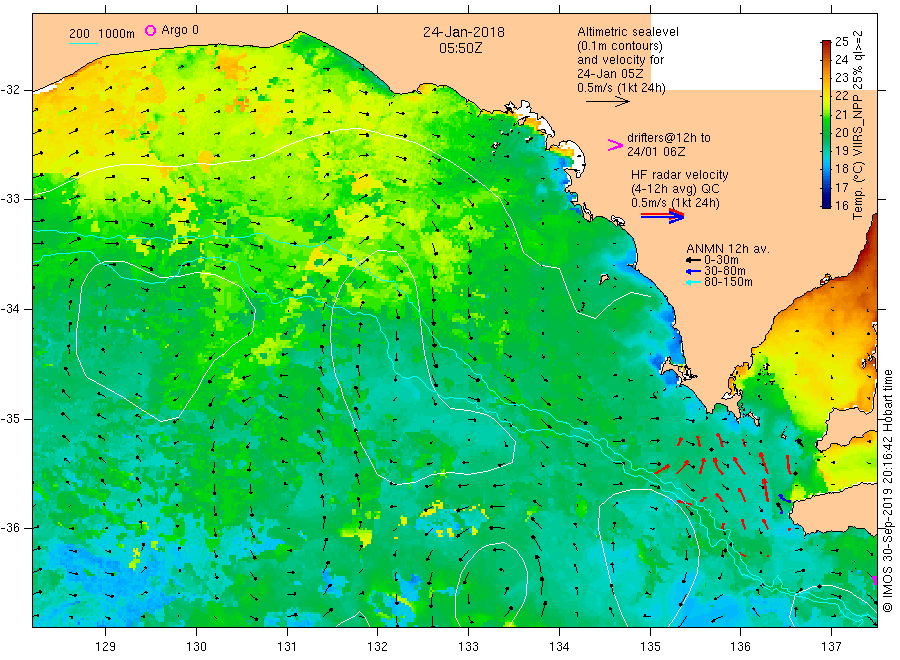This screenshot has height=660, width=900.
Task: Click the black 0-30m ANMN arrow
Action: (693, 260)
